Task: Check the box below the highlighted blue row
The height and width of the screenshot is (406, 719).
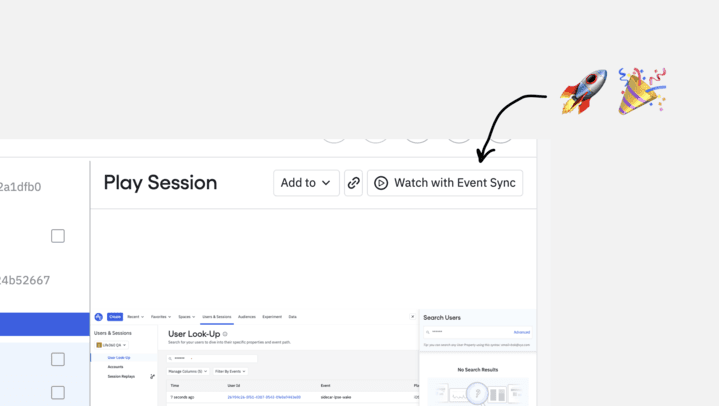Action: click(x=58, y=359)
